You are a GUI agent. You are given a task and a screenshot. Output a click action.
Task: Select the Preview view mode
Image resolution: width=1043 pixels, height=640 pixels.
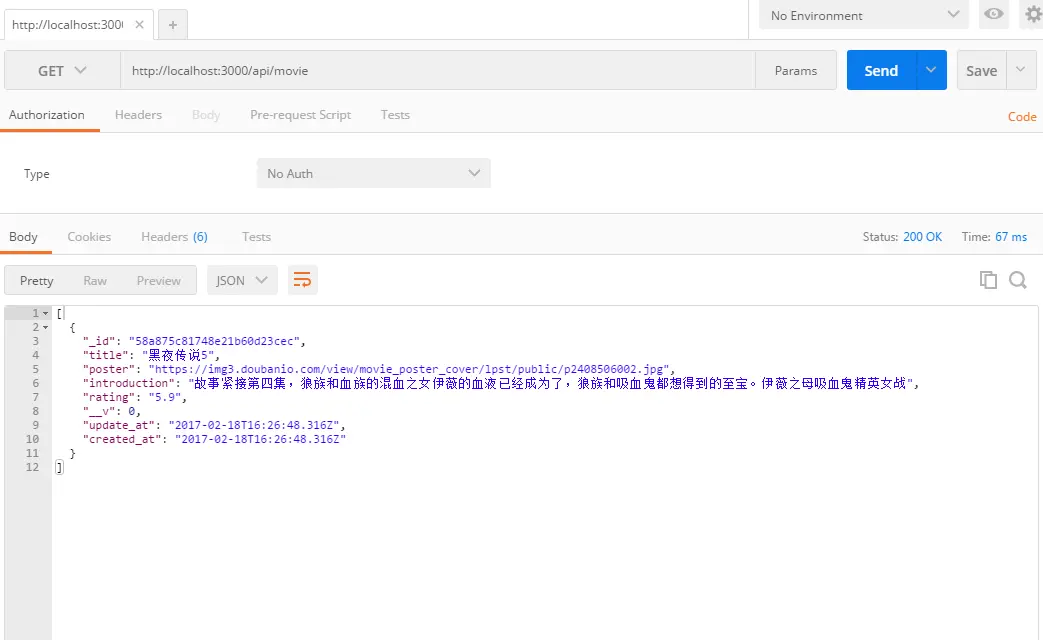(158, 280)
